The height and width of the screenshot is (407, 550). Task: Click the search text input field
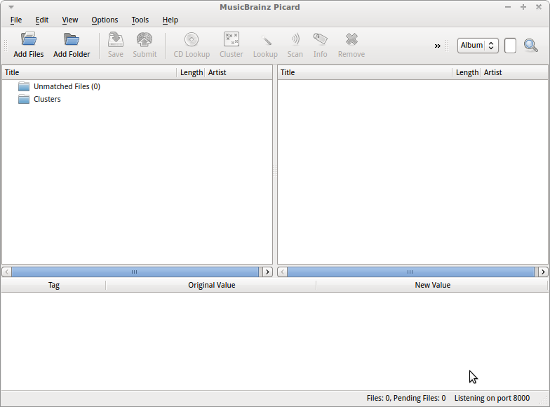click(x=510, y=46)
